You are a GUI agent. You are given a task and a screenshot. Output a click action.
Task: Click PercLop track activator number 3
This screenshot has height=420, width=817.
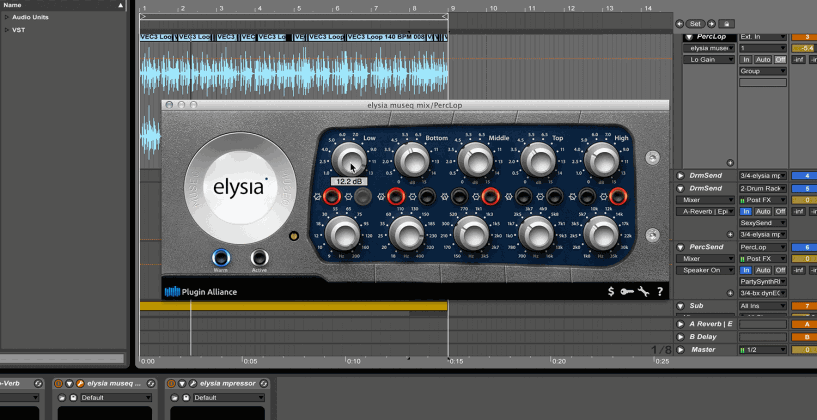pos(804,37)
